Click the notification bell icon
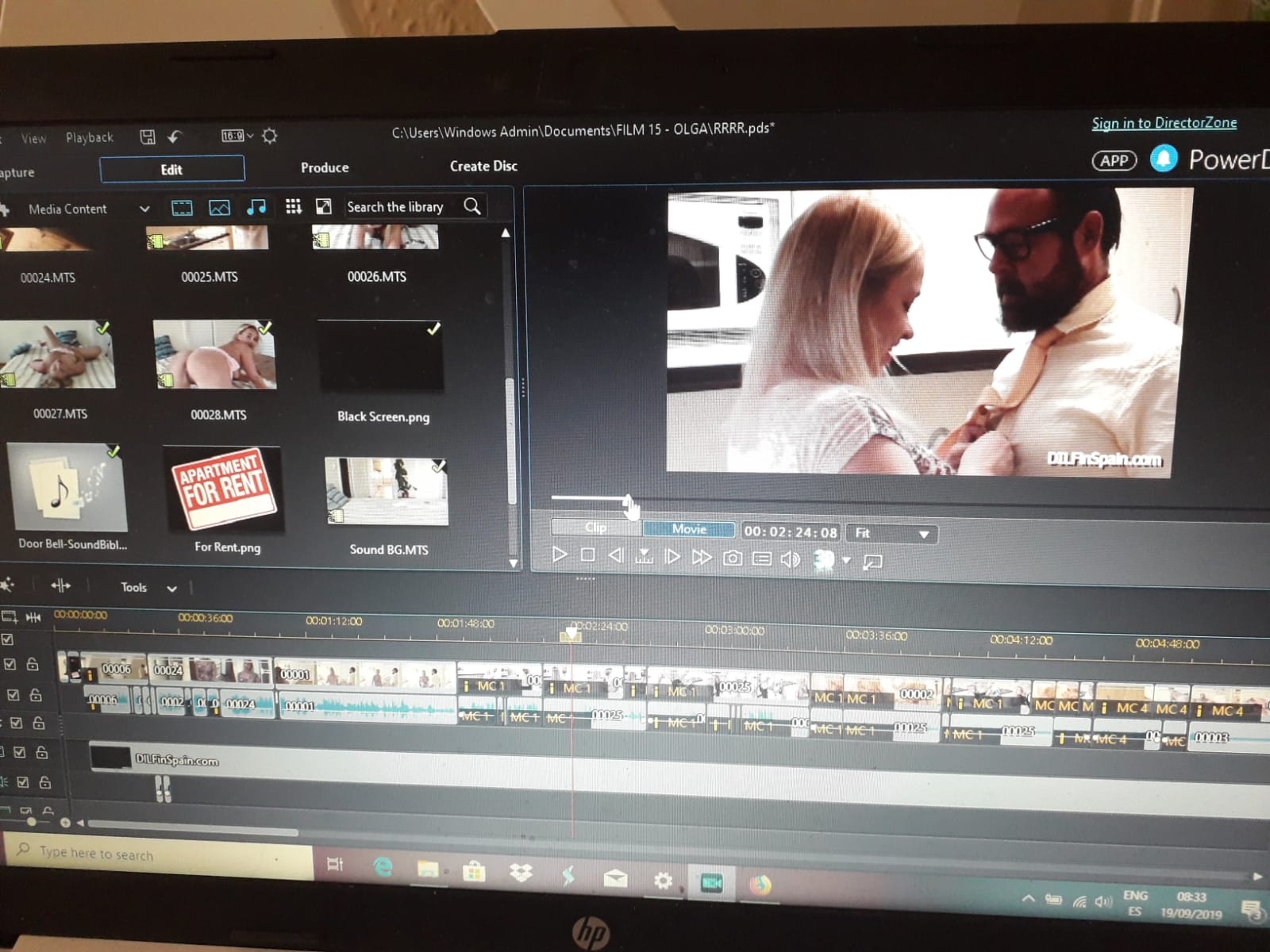Screen dimensions: 1270x952 tap(1164, 159)
